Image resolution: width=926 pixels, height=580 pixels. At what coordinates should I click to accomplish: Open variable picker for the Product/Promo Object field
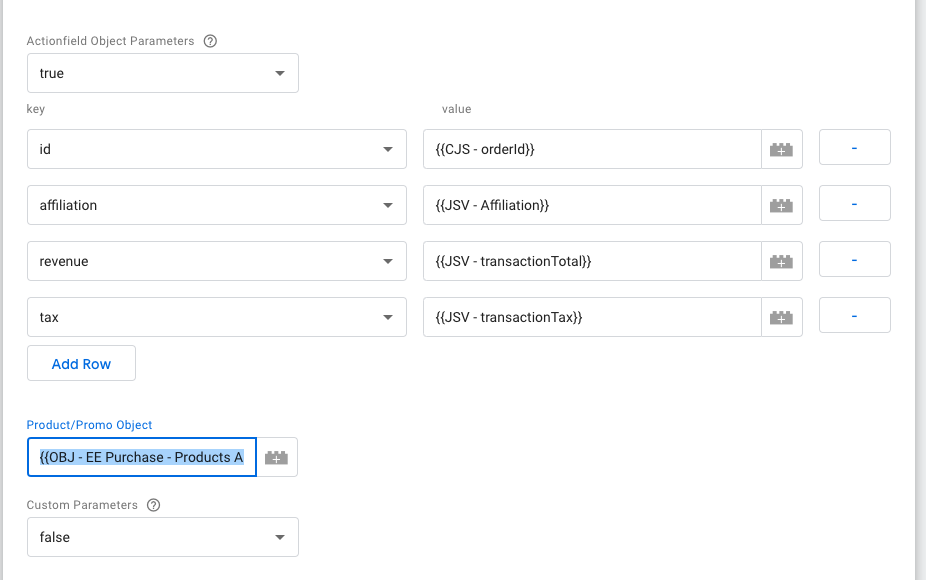[x=277, y=457]
